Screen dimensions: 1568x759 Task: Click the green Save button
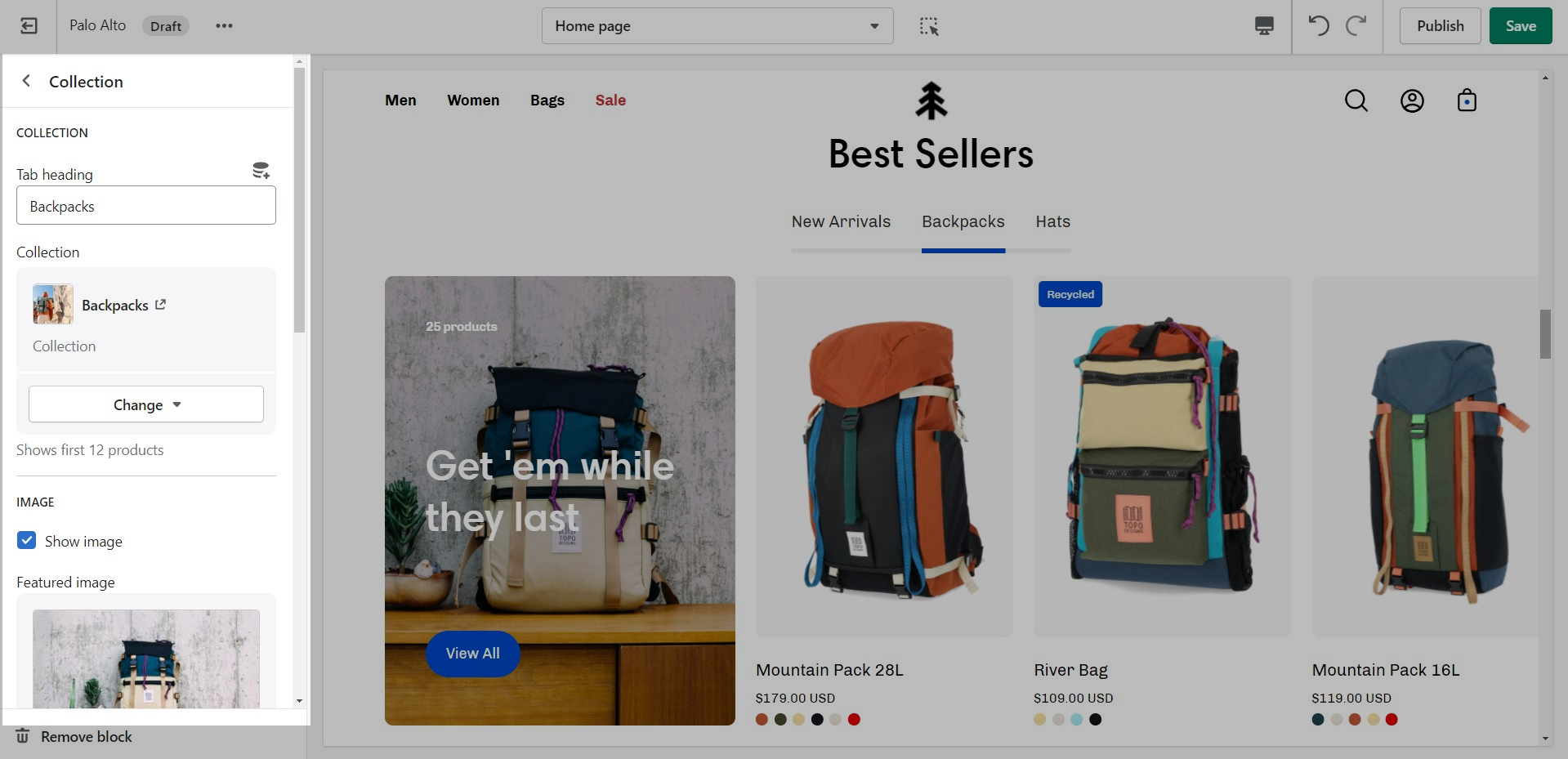click(x=1521, y=26)
